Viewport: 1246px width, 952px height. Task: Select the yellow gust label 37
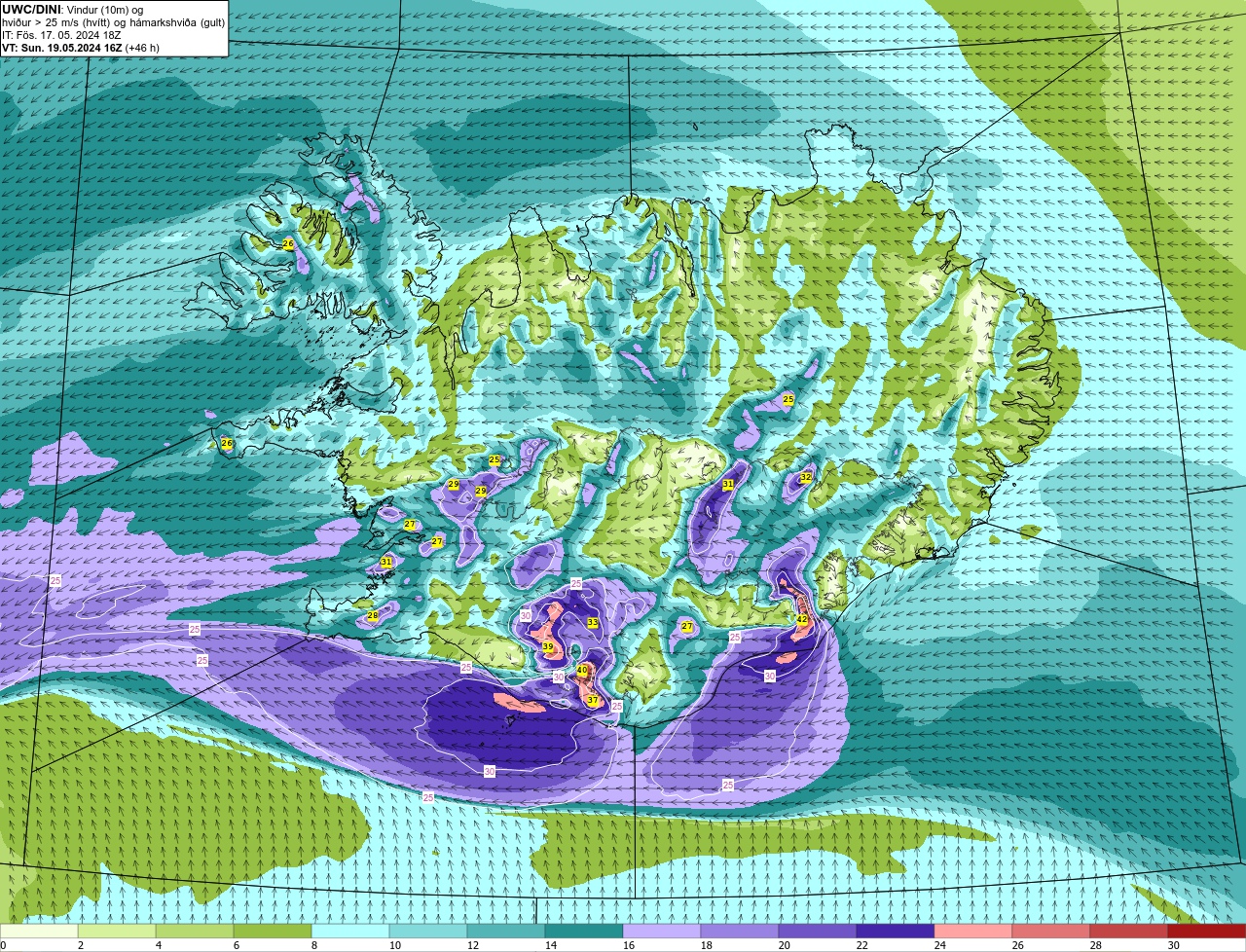click(x=592, y=700)
